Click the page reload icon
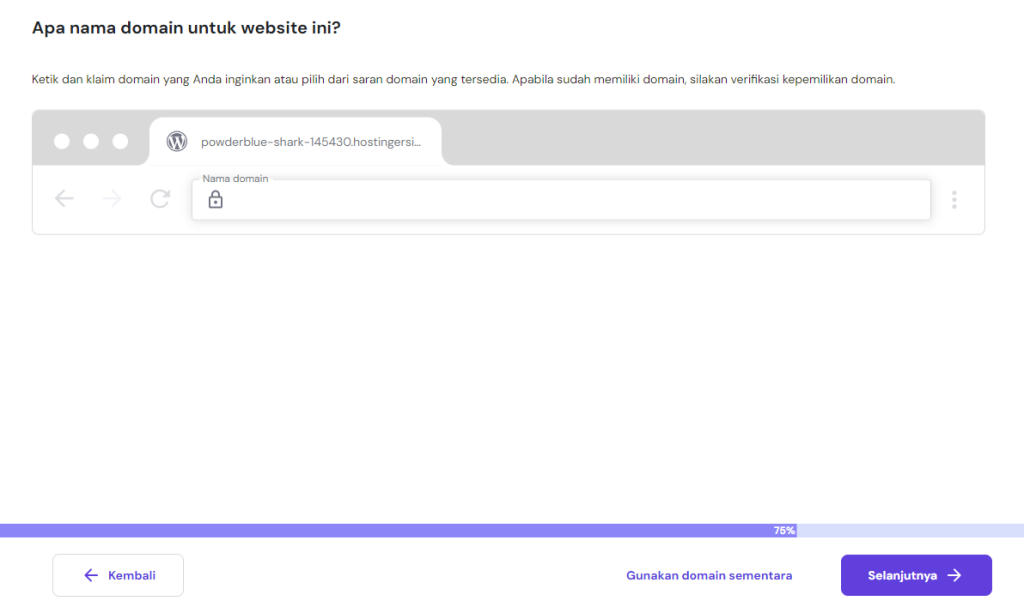 [x=160, y=199]
